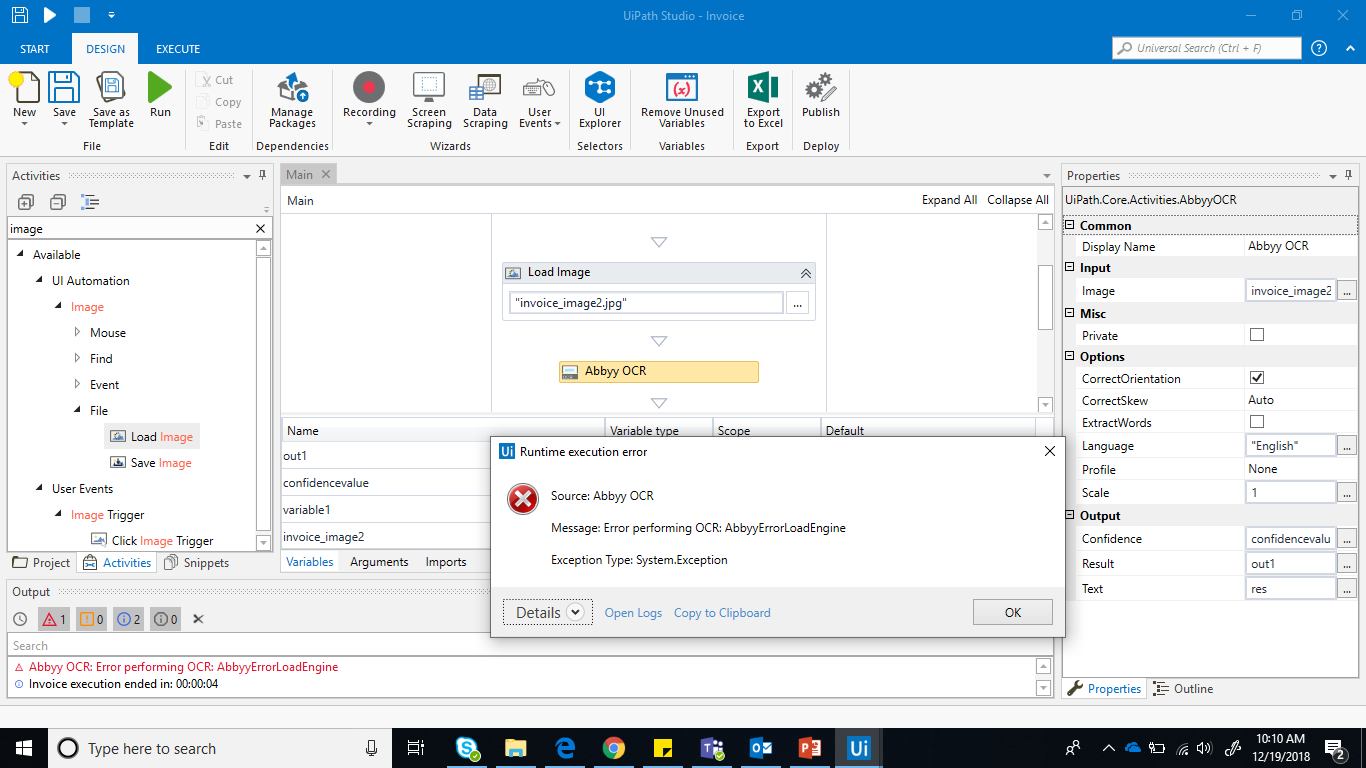Collapse the Load Image activity
Image resolution: width=1366 pixels, height=768 pixels.
(805, 272)
